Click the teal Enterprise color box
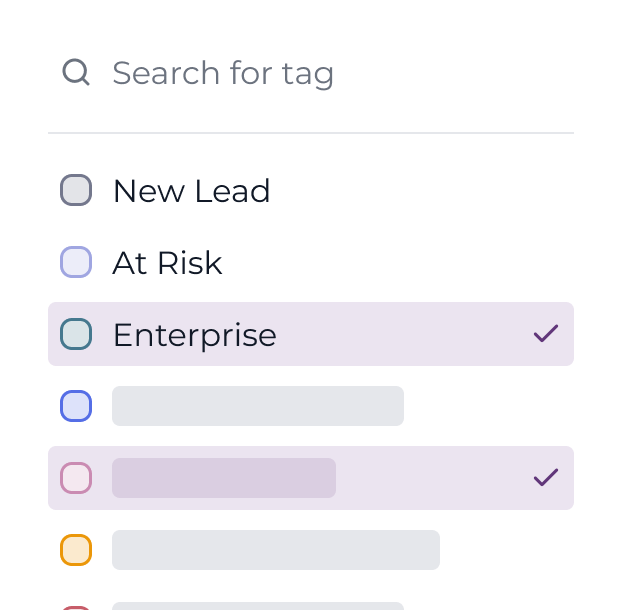The width and height of the screenshot is (622, 610). tap(76, 334)
